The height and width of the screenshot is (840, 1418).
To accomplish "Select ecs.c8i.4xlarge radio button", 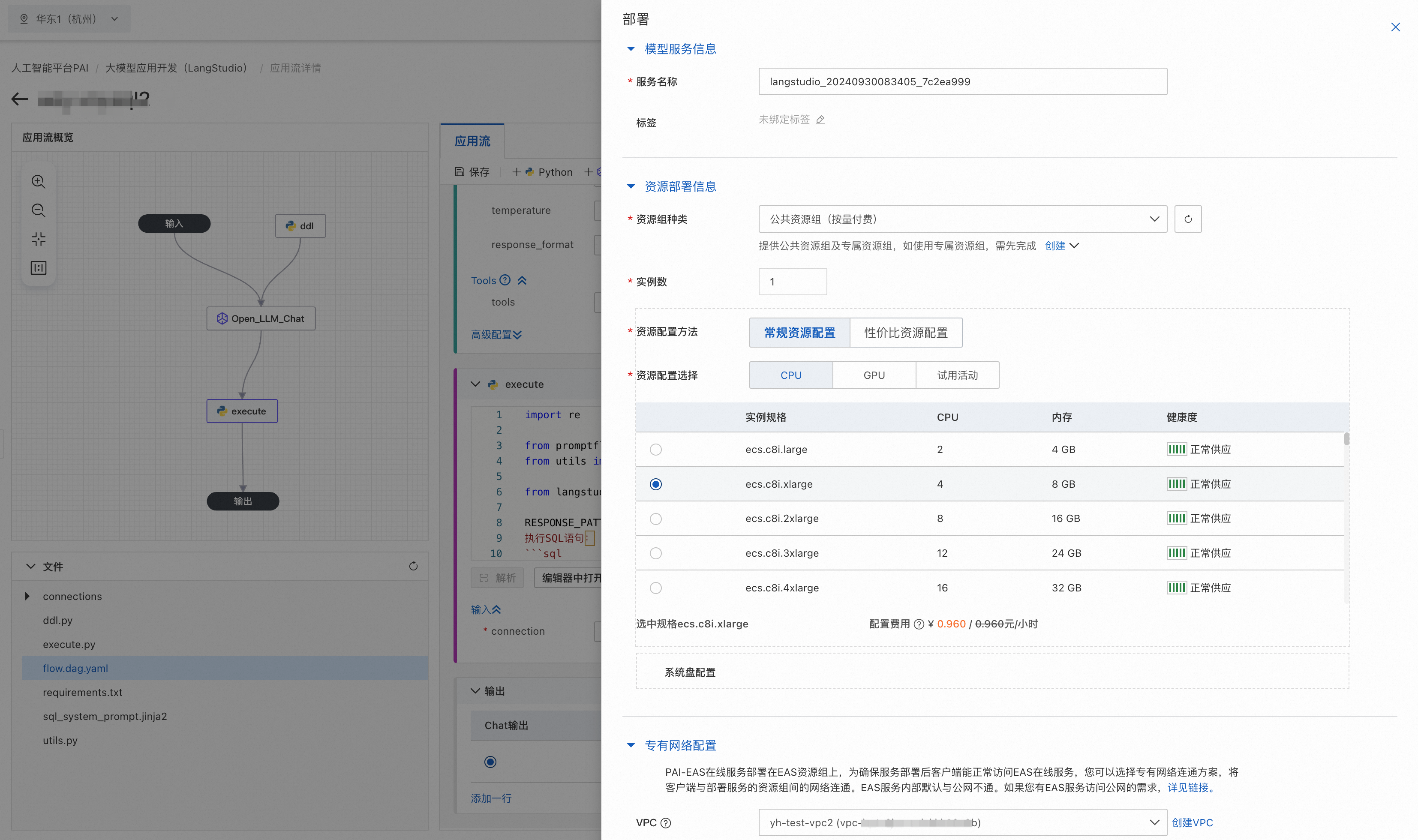I will 655,588.
